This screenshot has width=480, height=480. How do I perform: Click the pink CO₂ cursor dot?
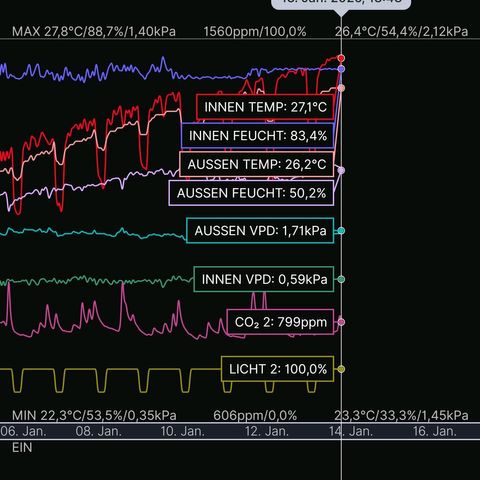tap(341, 322)
